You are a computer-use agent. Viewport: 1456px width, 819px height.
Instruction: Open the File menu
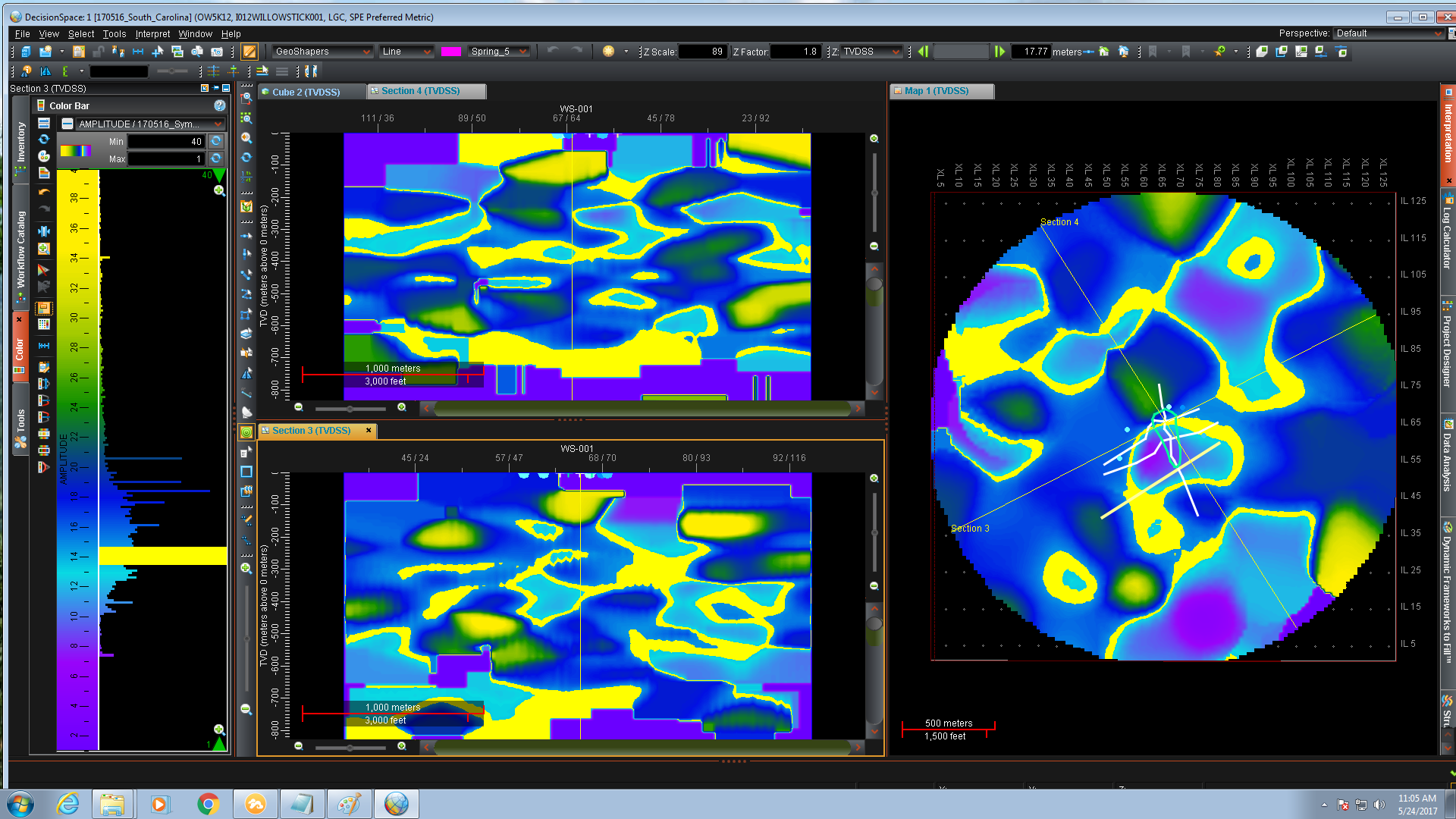pyautogui.click(x=23, y=34)
